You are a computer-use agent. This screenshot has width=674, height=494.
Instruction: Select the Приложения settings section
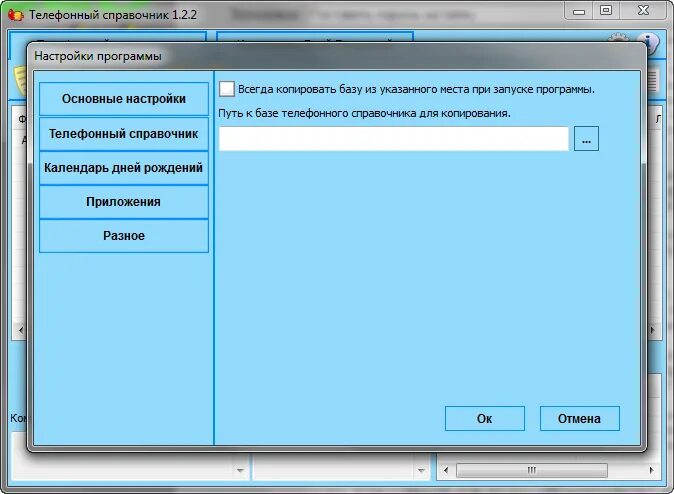[124, 202]
